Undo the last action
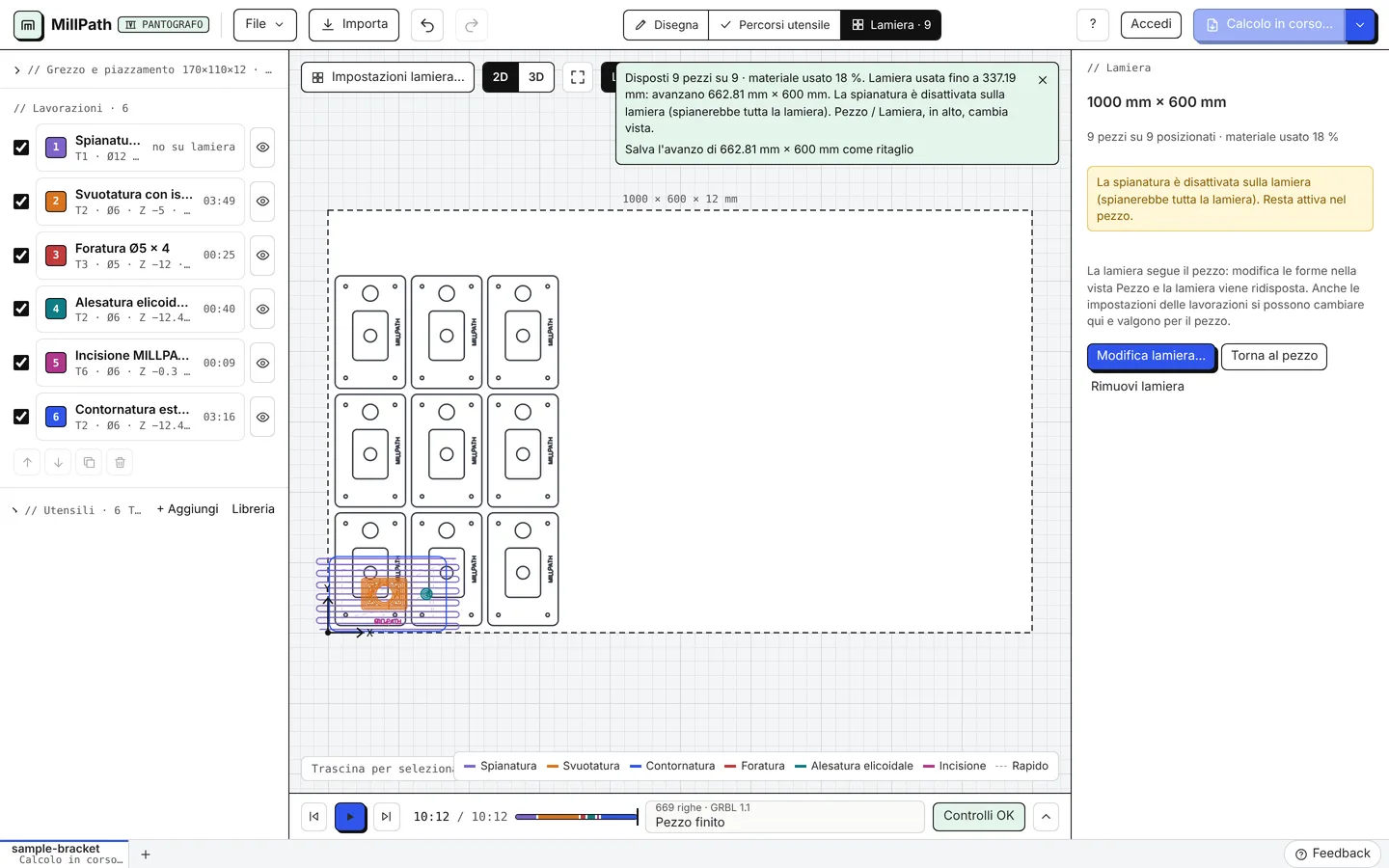Viewport: 1389px width, 868px height. (x=427, y=25)
